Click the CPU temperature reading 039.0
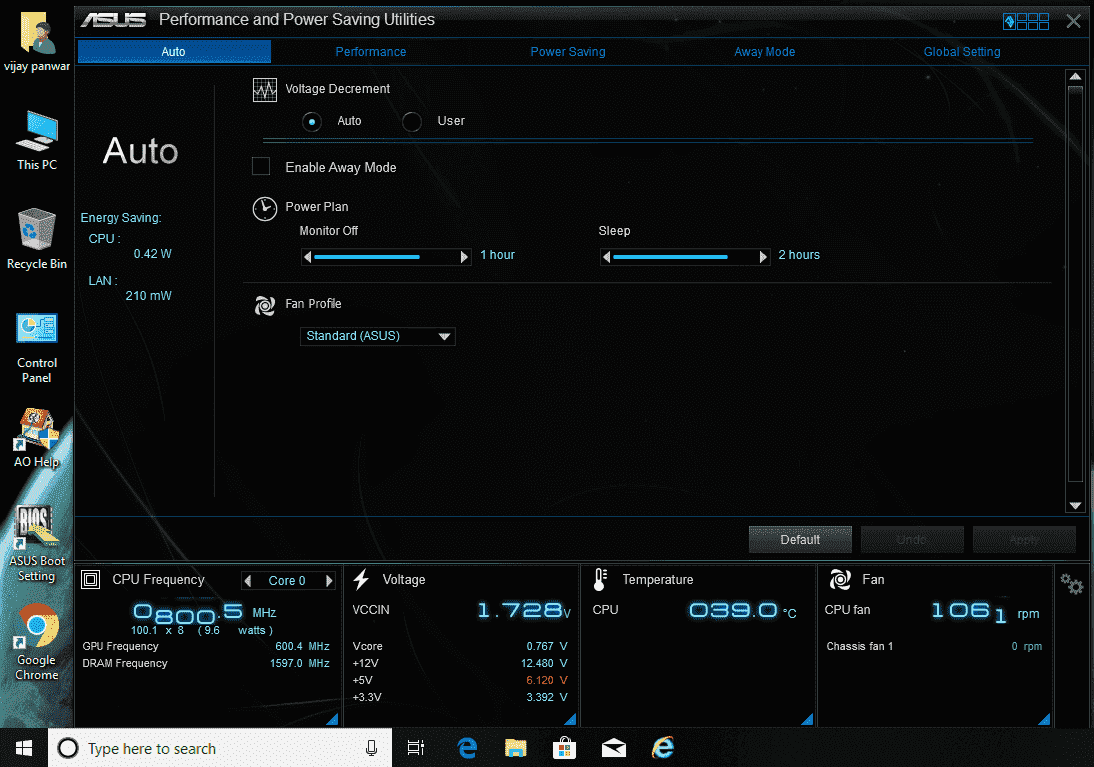The image size is (1094, 767). click(x=742, y=611)
